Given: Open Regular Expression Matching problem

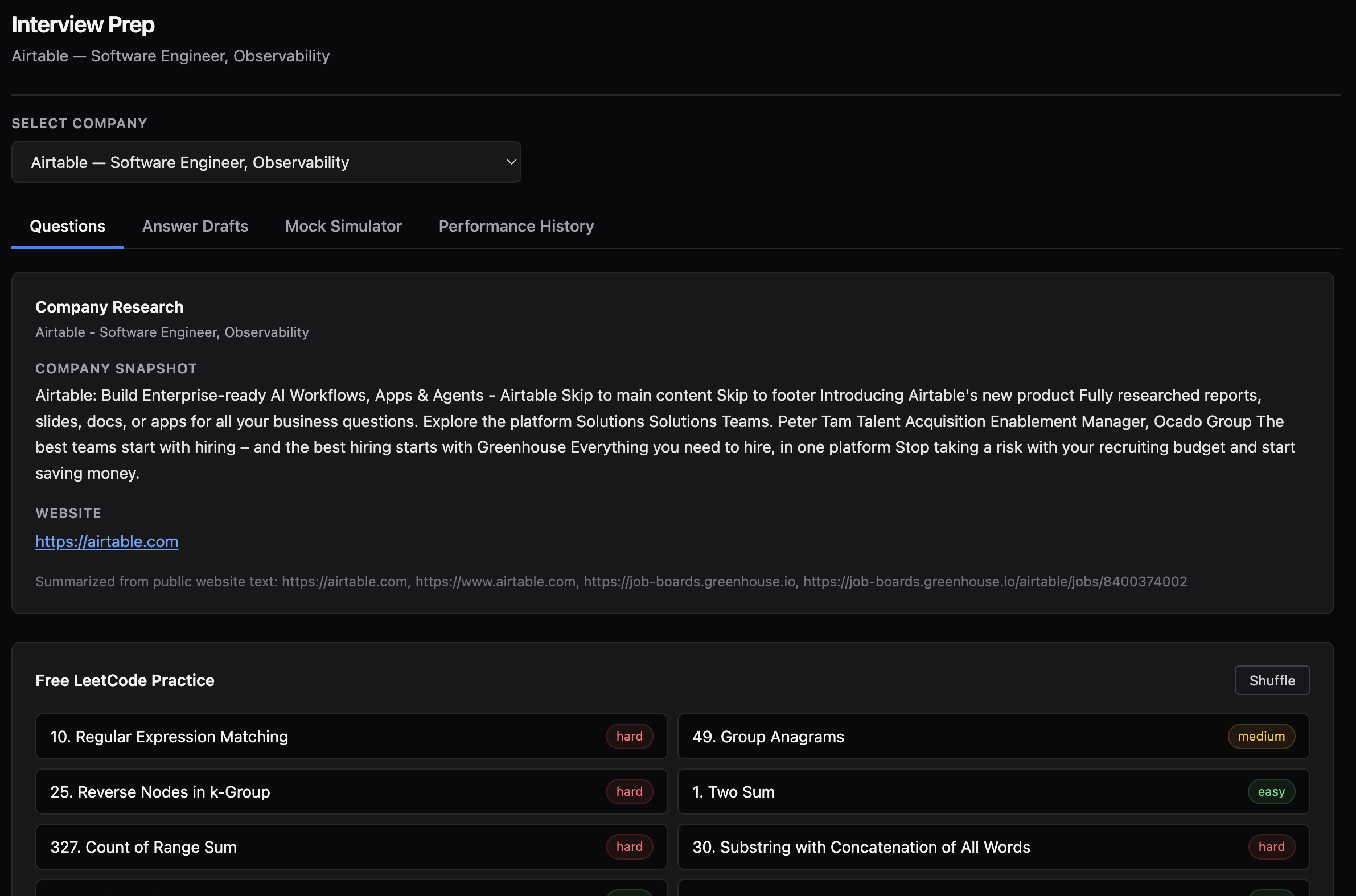Looking at the screenshot, I should coord(169,737).
